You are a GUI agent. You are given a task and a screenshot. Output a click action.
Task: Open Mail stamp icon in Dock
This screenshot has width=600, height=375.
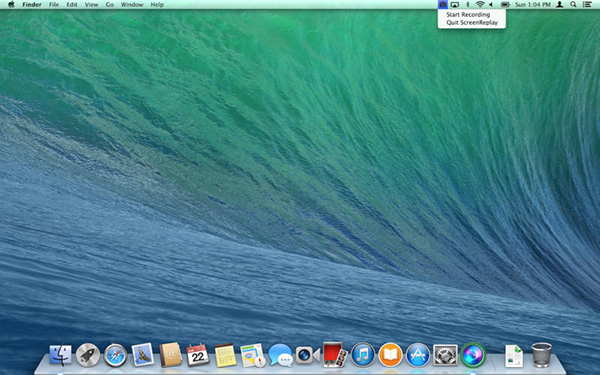[143, 355]
